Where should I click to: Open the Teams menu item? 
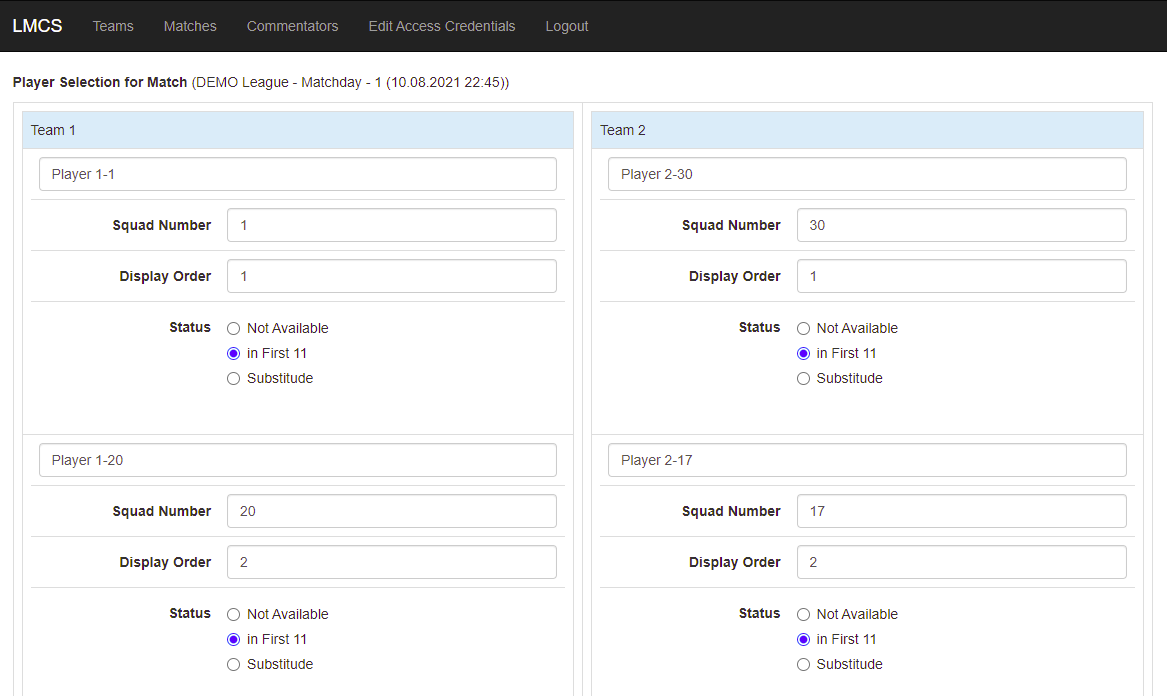coord(113,26)
